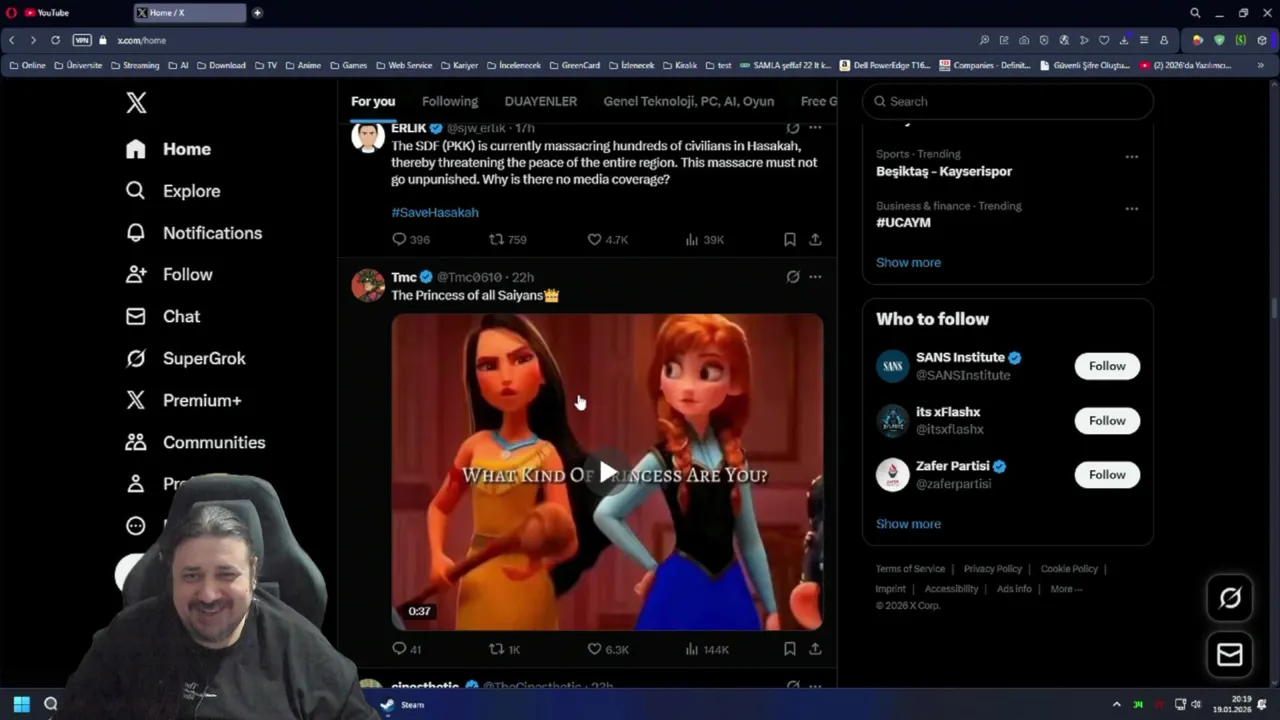1280x720 pixels.
Task: Open more options on ERLIK post
Action: pyautogui.click(x=815, y=128)
